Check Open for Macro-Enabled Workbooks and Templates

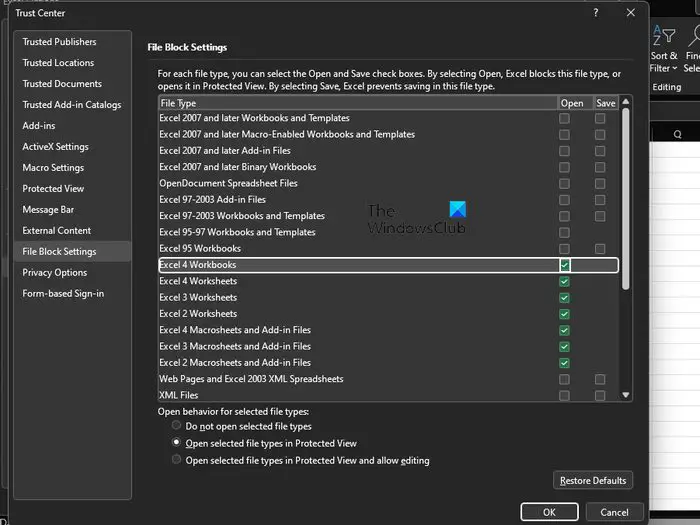pyautogui.click(x=564, y=134)
